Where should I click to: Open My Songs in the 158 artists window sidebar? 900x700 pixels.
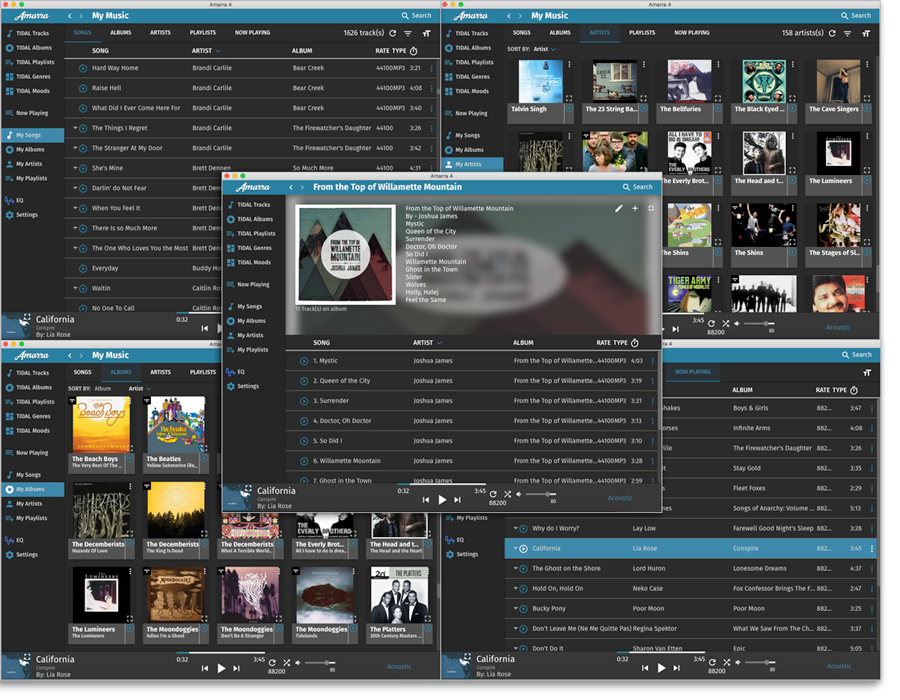463,135
